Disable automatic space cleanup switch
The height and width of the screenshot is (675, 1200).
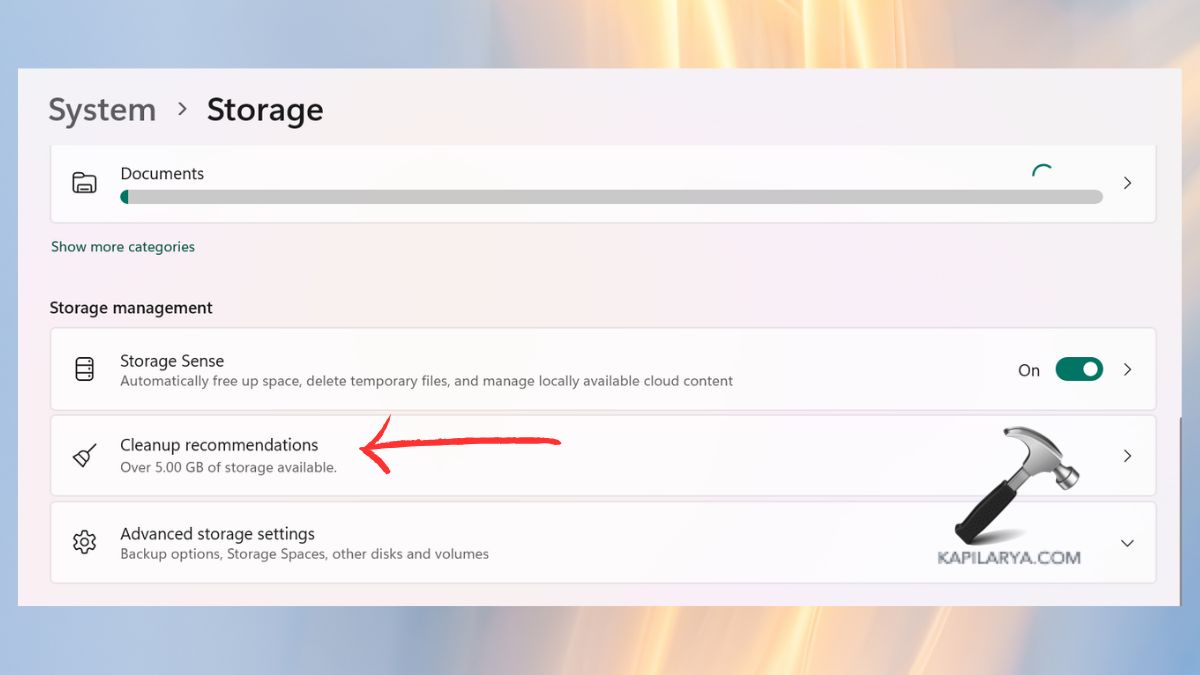(x=1078, y=369)
